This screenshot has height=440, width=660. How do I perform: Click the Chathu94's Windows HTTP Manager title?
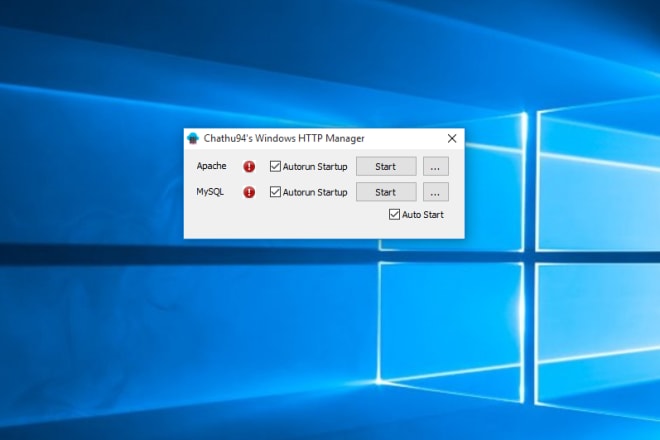tap(284, 138)
